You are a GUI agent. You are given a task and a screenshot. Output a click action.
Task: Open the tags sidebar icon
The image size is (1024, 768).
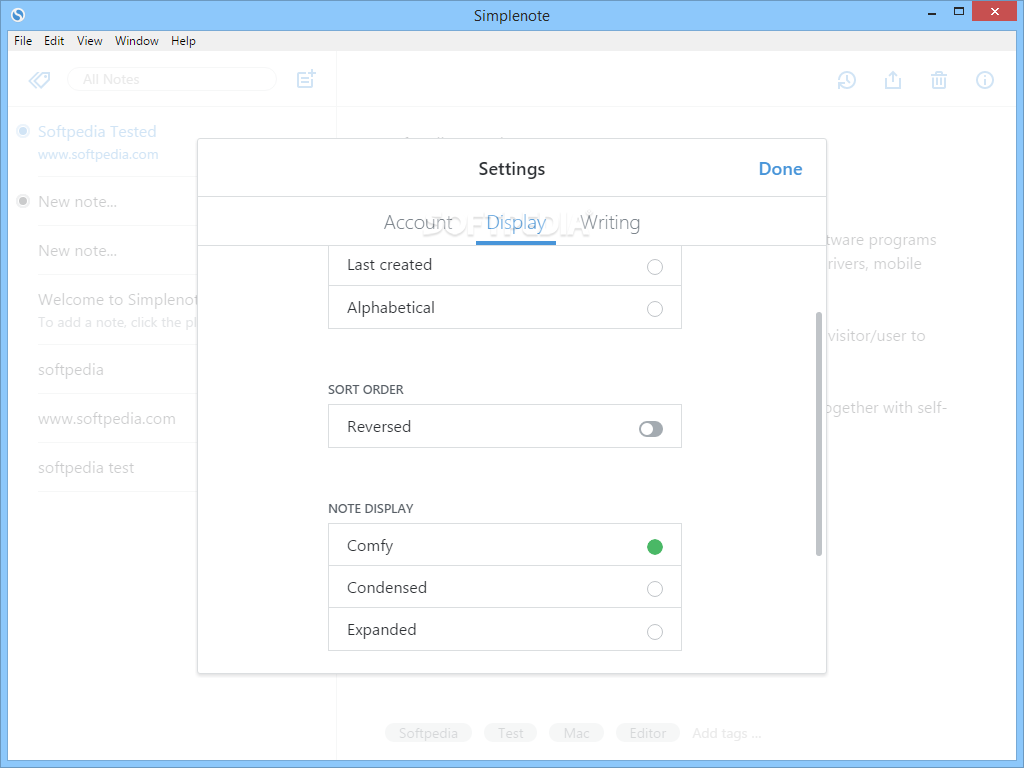click(39, 80)
